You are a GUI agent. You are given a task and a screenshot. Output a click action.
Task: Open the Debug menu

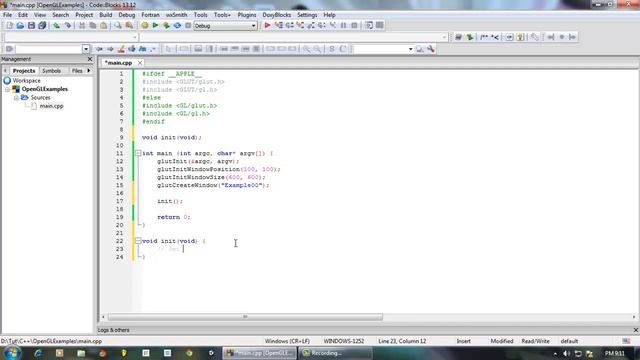click(x=127, y=15)
